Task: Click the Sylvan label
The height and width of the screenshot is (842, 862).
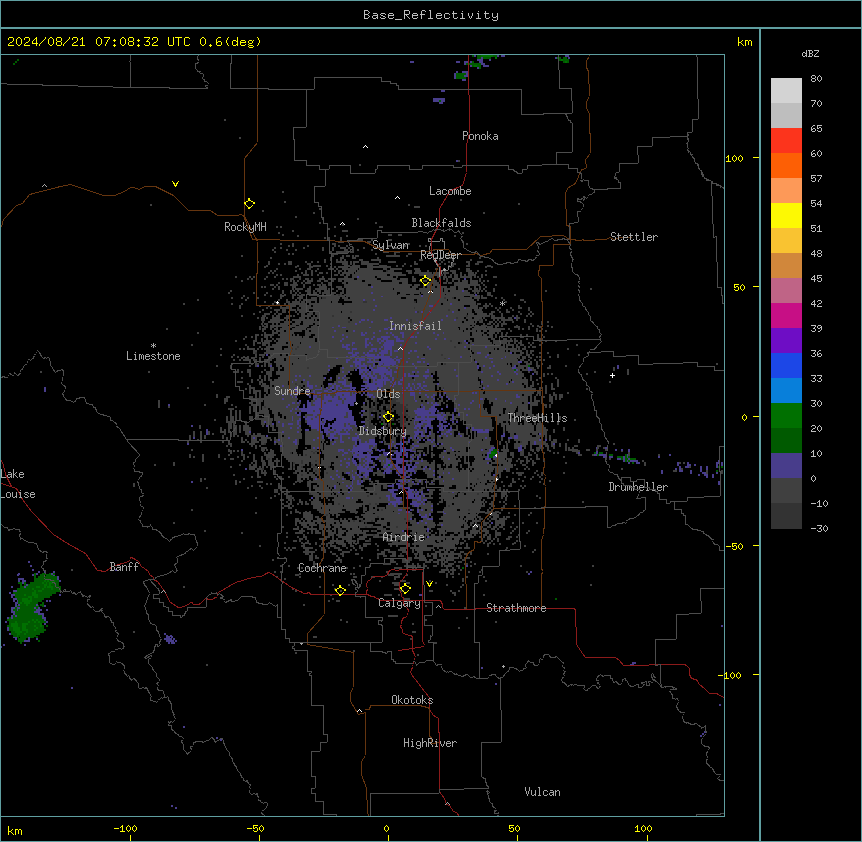Action: click(391, 245)
